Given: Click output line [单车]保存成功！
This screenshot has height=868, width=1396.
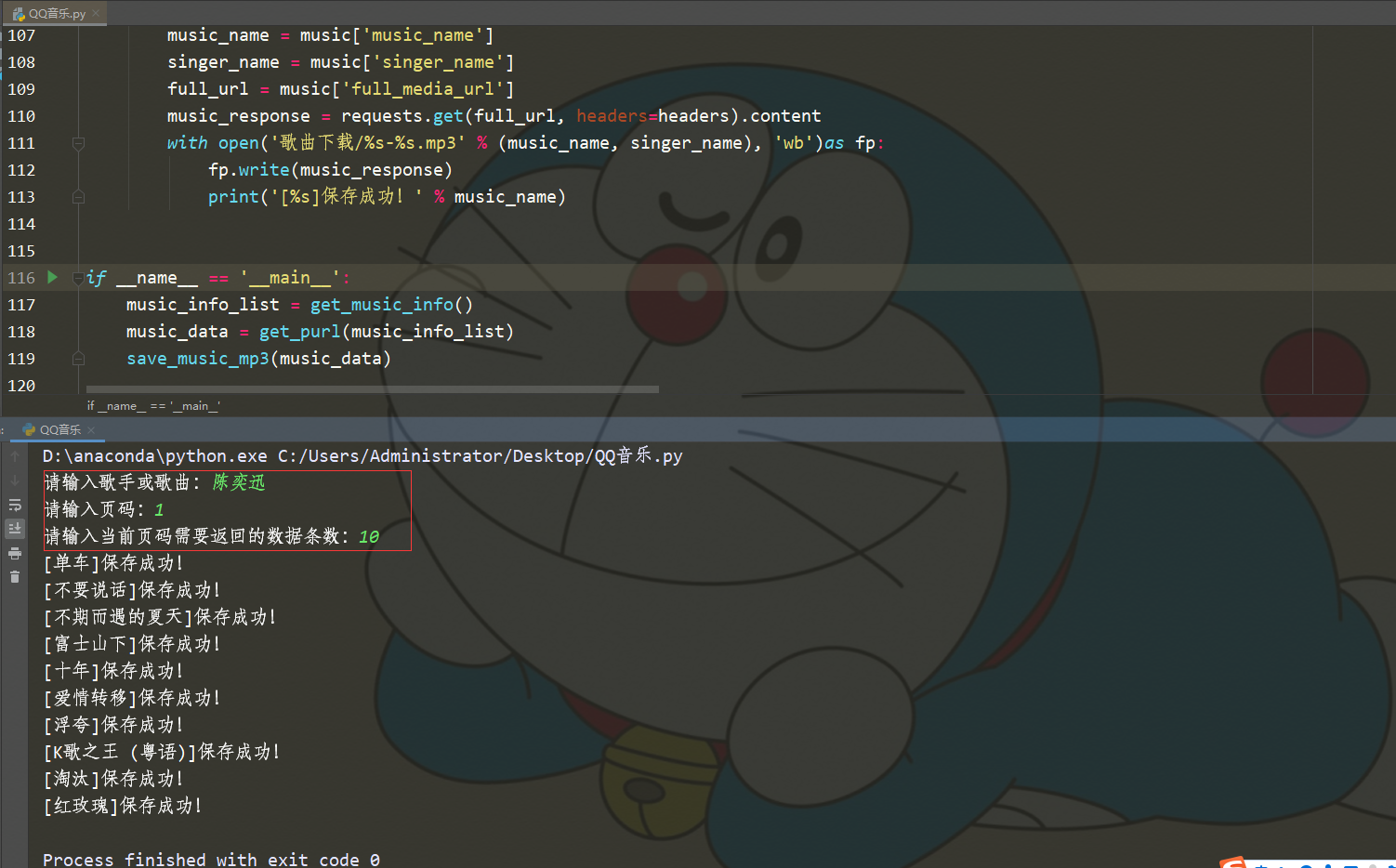Looking at the screenshot, I should click(113, 563).
